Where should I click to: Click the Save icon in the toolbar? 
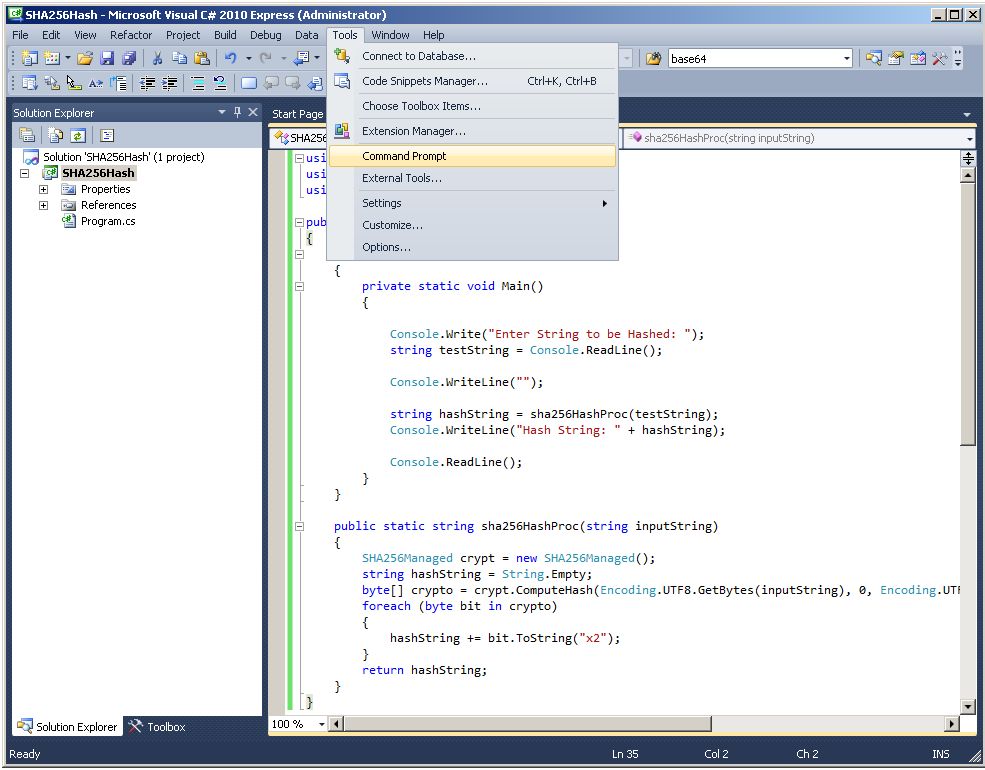tap(107, 59)
